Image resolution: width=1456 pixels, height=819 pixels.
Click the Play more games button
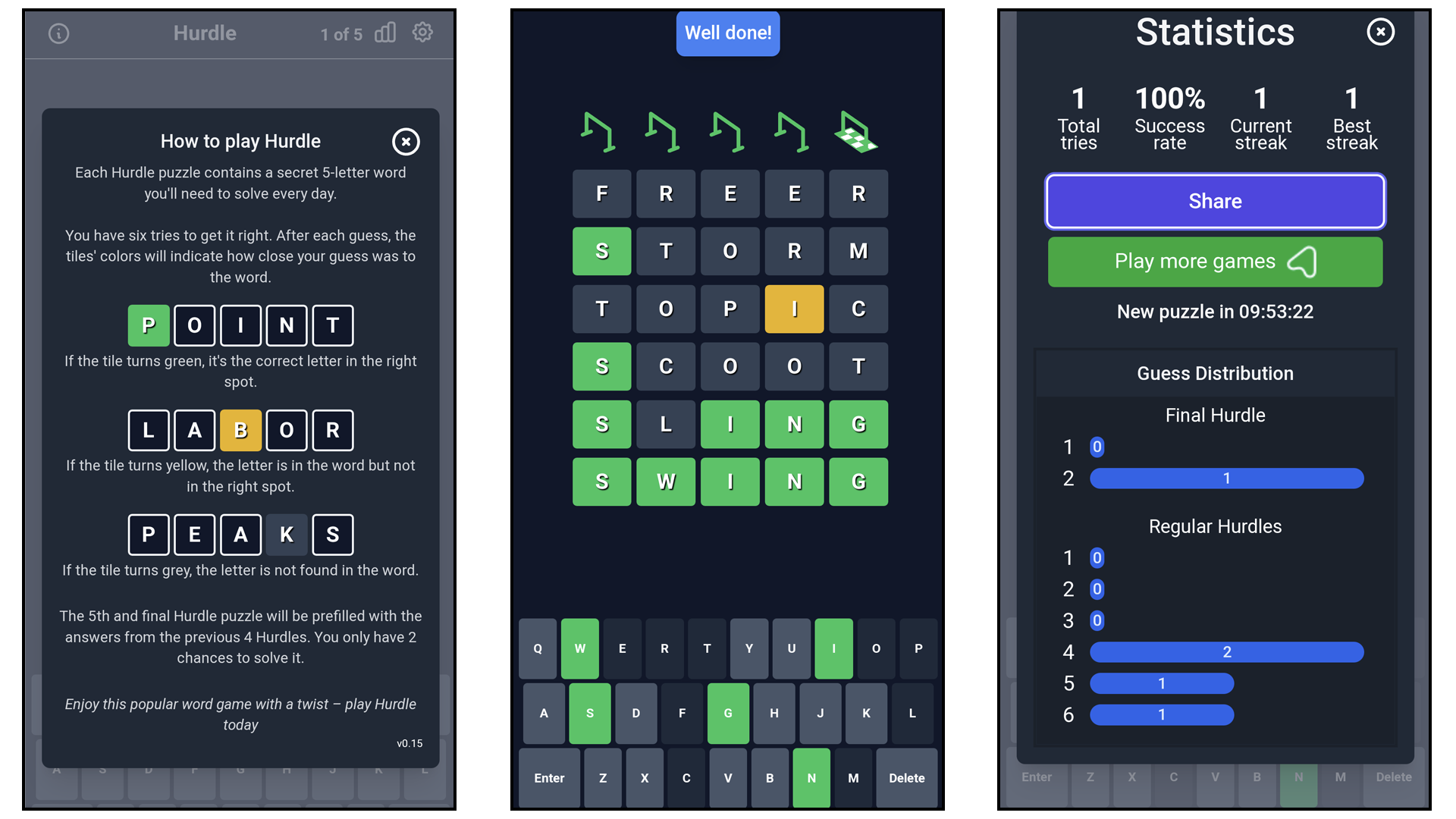point(1214,261)
